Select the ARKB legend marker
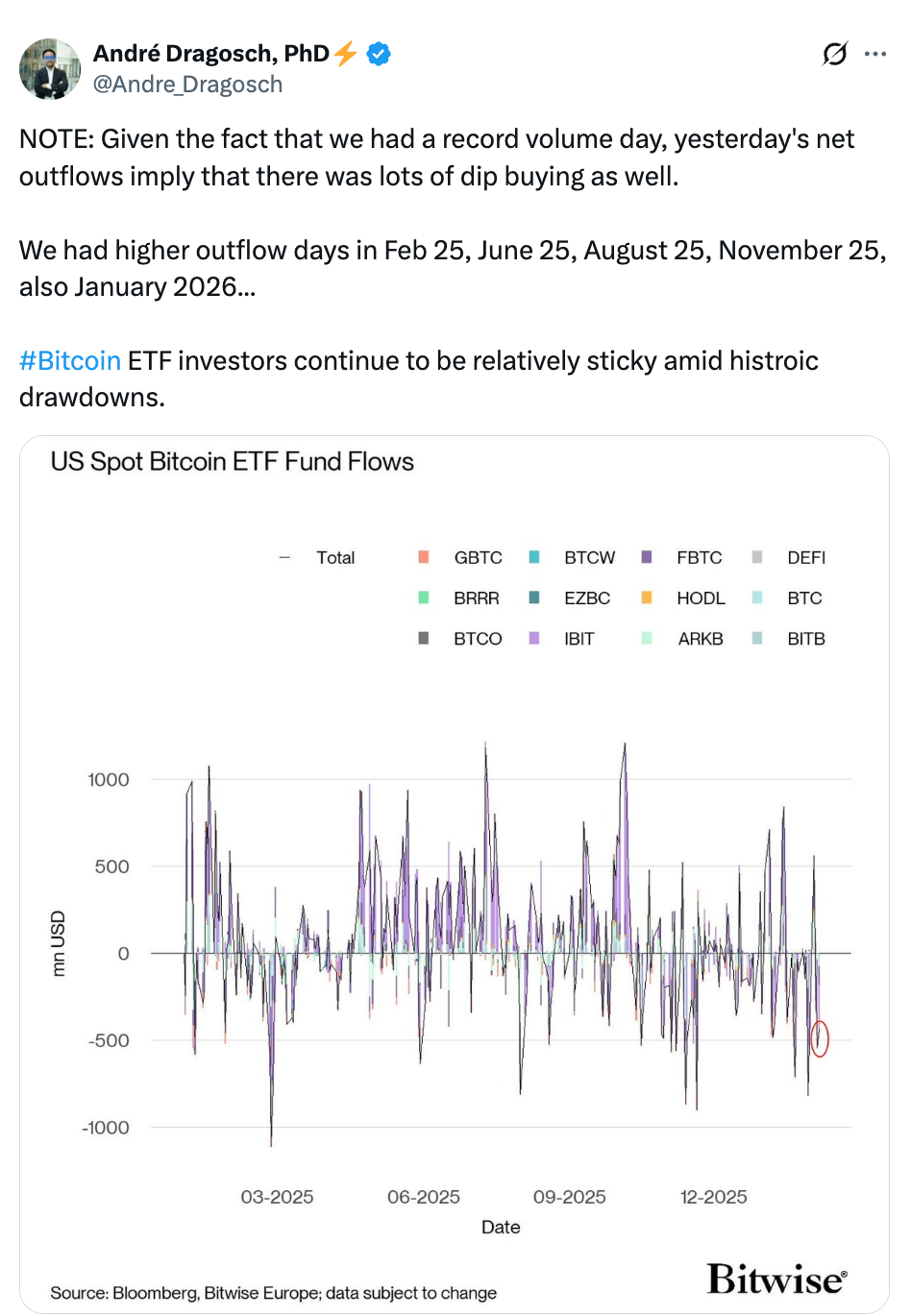This screenshot has width=911, height=1316. click(645, 639)
